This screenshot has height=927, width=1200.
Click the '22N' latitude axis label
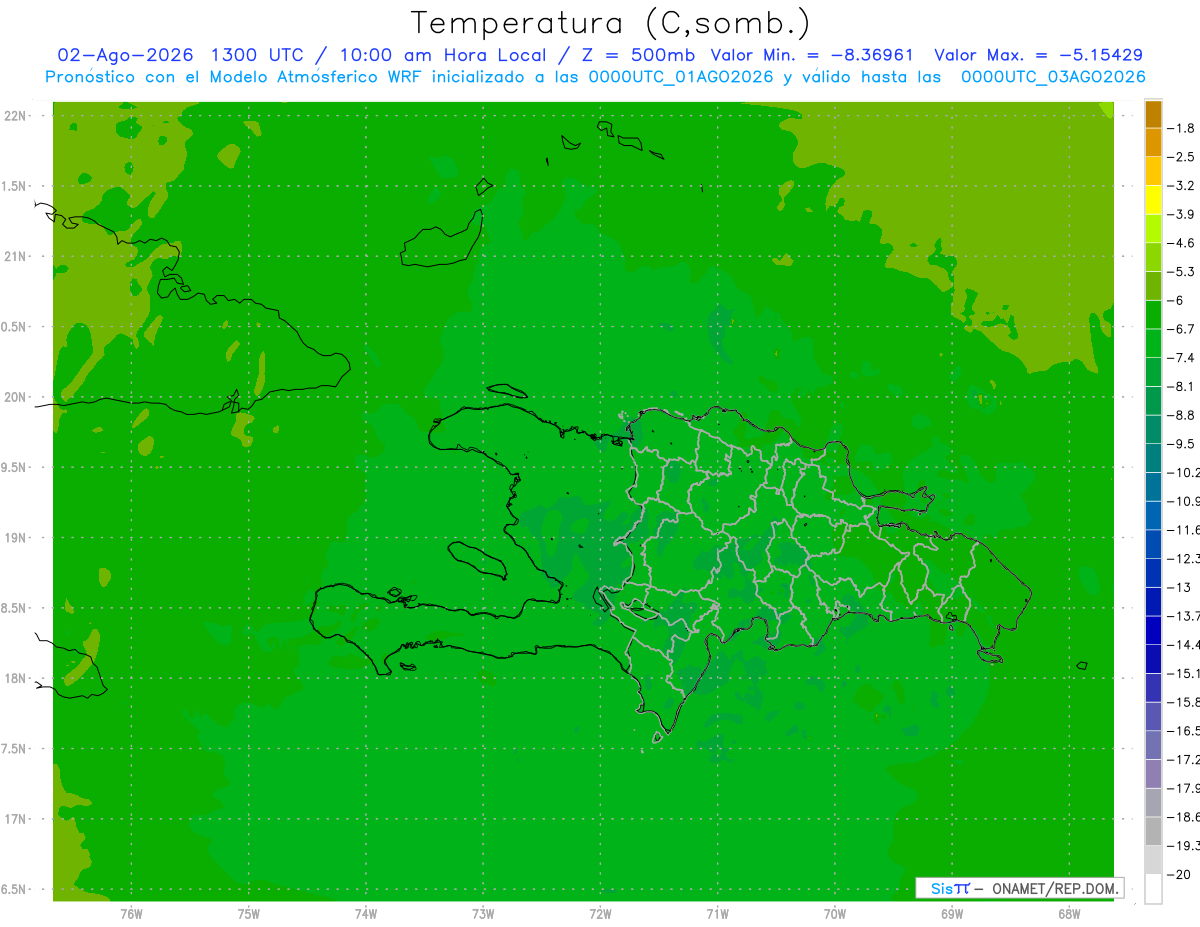tap(15, 116)
